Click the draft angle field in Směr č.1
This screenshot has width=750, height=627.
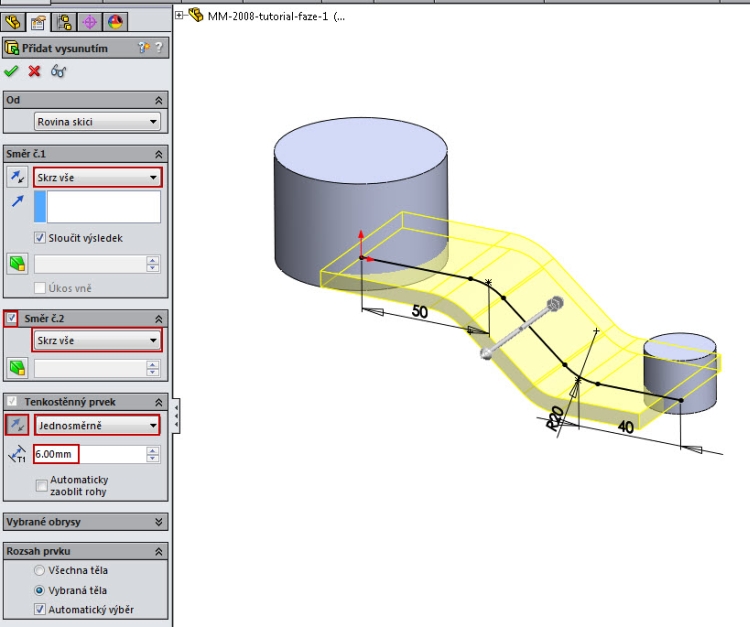point(90,264)
